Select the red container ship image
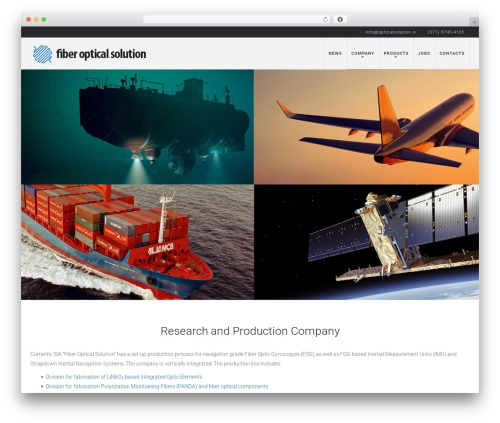The height and width of the screenshot is (423, 500). (x=137, y=242)
